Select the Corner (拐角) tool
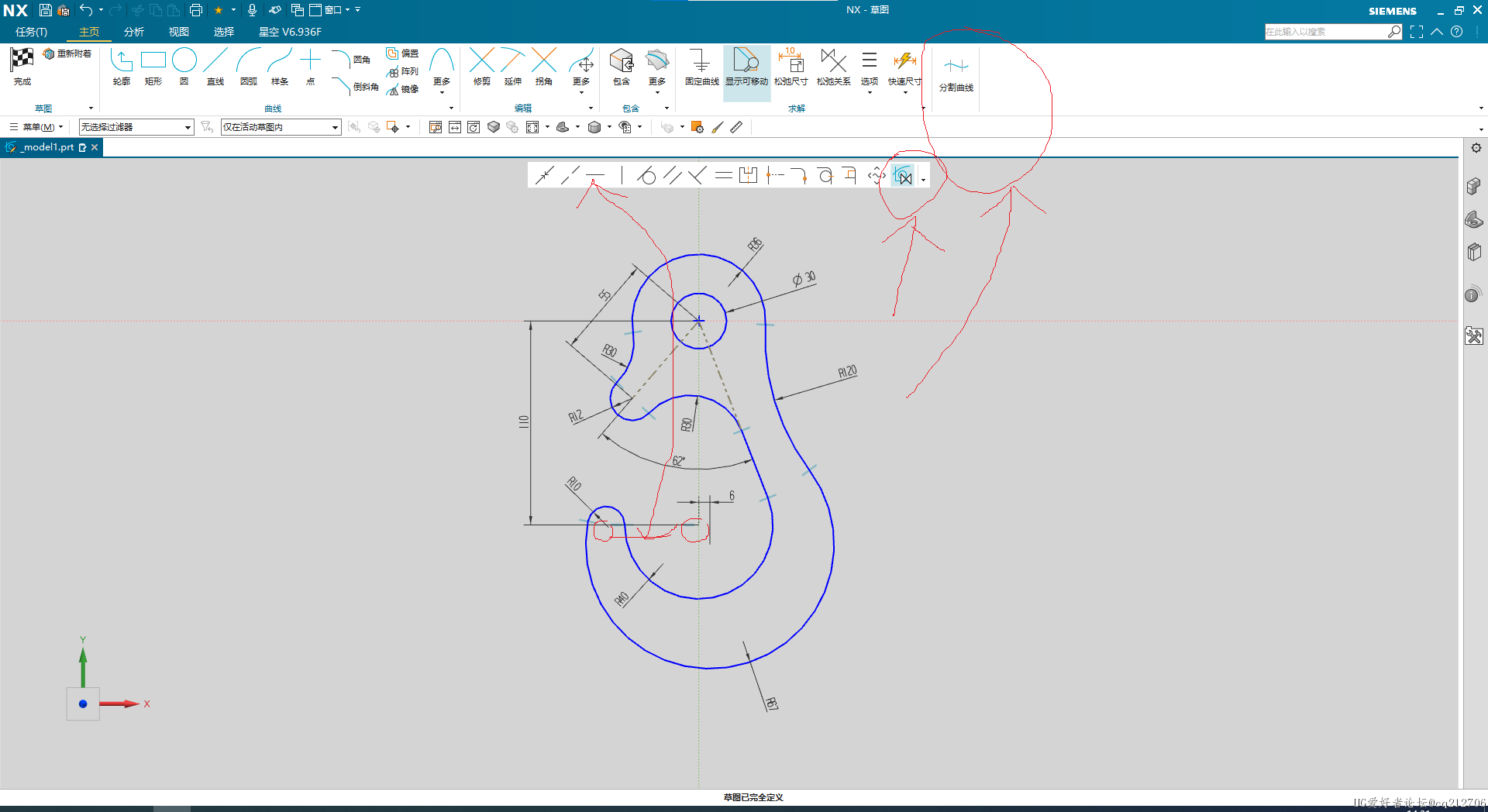 [x=544, y=67]
